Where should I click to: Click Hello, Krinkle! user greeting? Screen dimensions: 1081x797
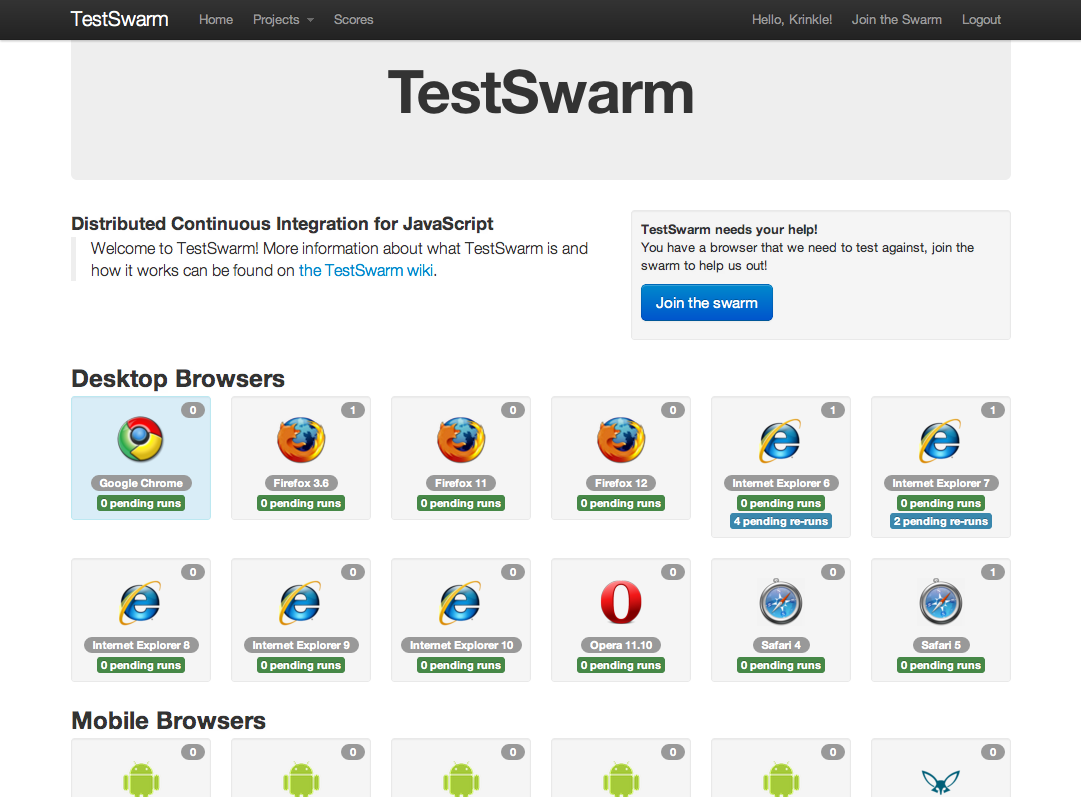click(x=791, y=19)
